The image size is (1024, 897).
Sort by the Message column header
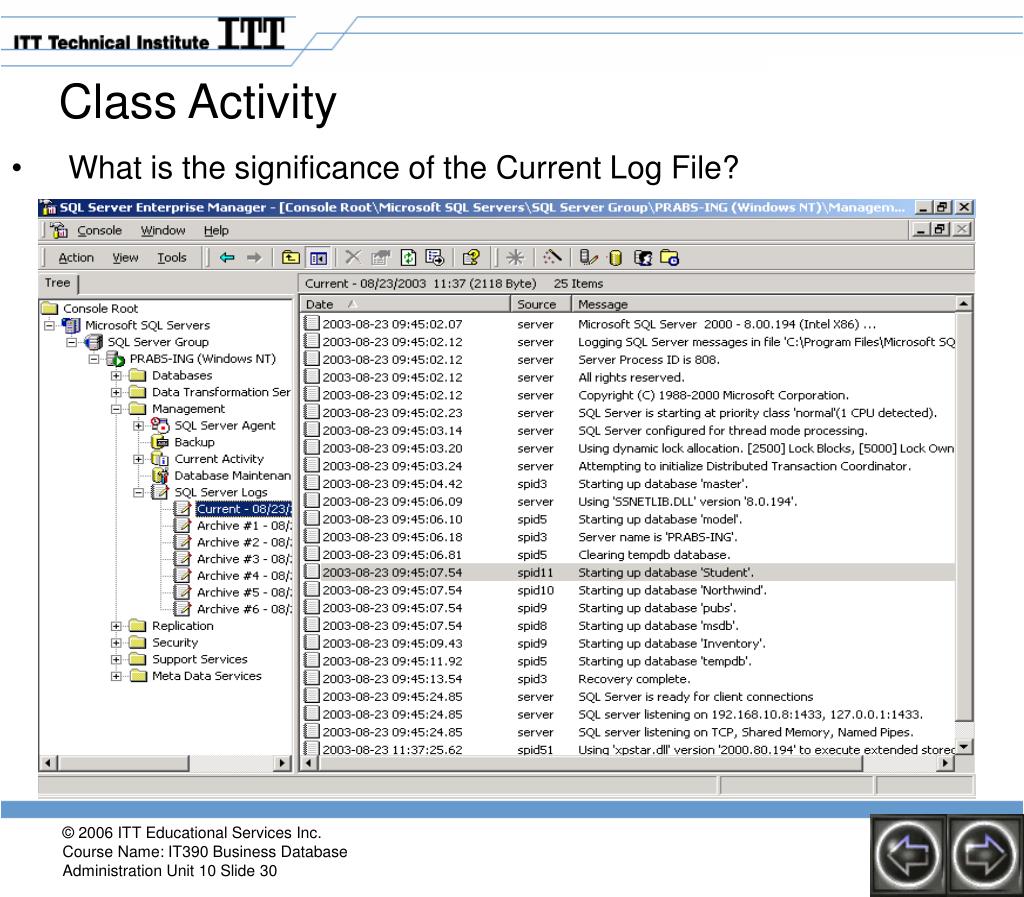click(x=763, y=304)
